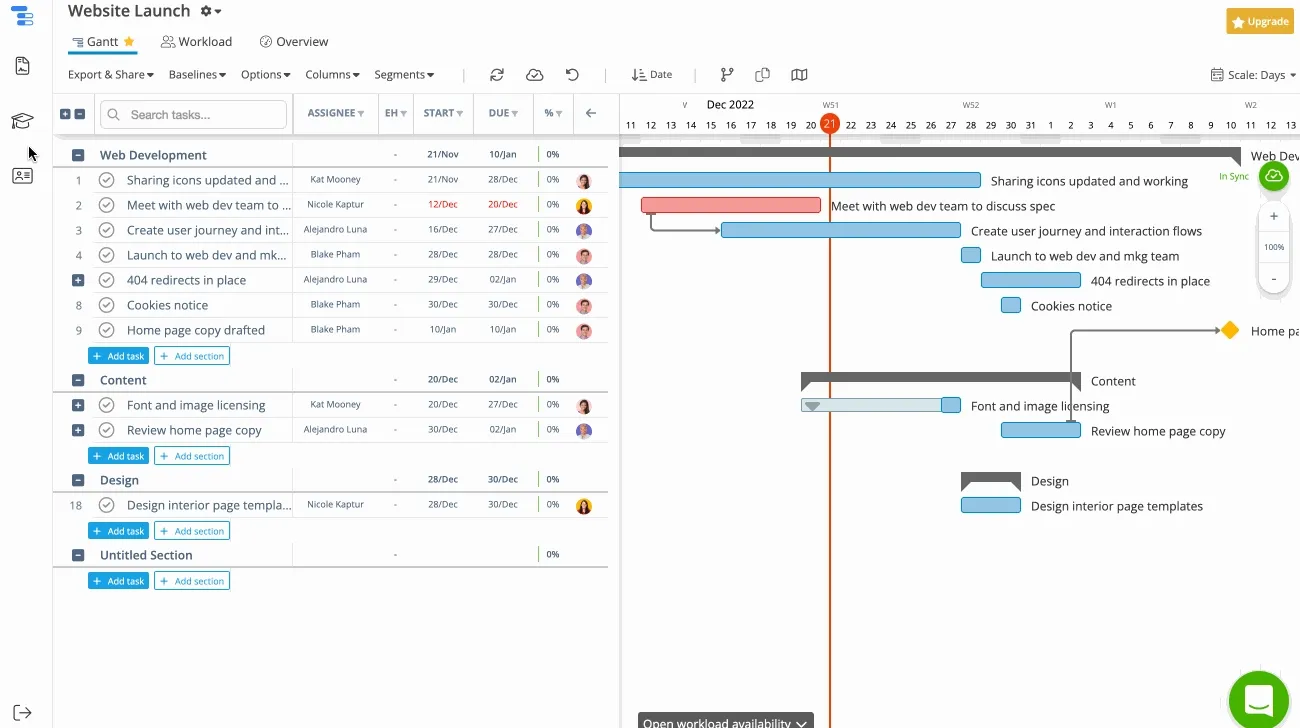
Task: Add section below Content section
Action: coord(192,456)
